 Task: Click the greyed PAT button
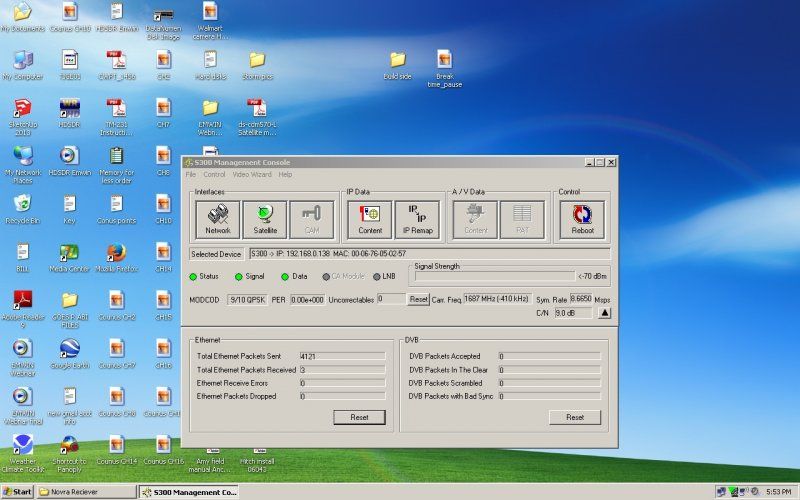[x=522, y=220]
